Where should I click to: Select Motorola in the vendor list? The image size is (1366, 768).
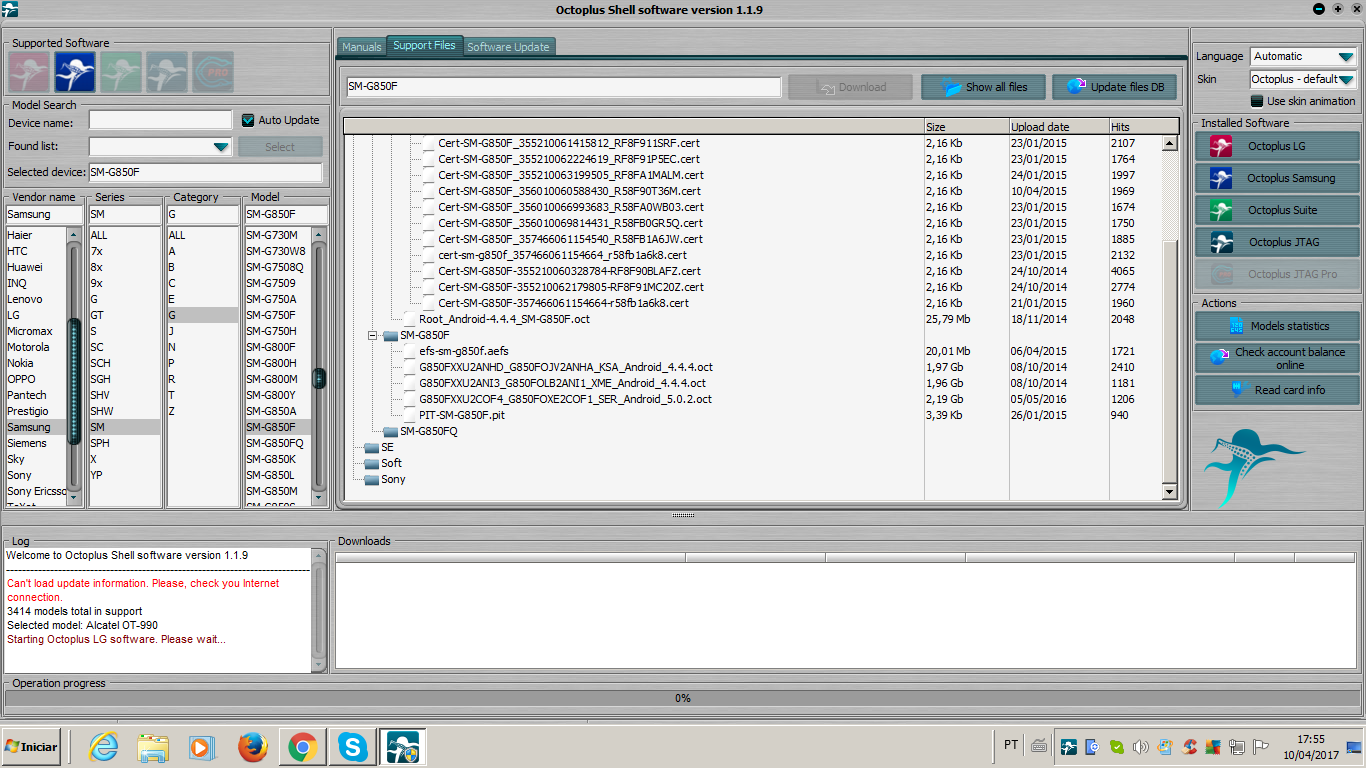[36, 347]
